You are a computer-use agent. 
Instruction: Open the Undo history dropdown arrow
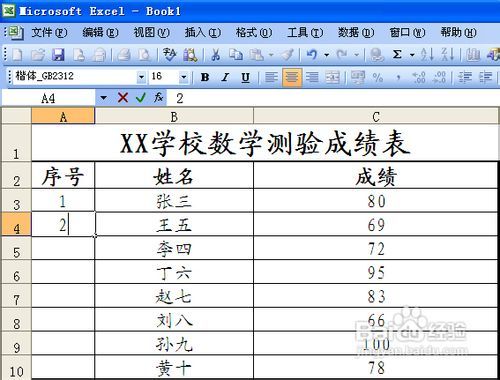(326, 55)
